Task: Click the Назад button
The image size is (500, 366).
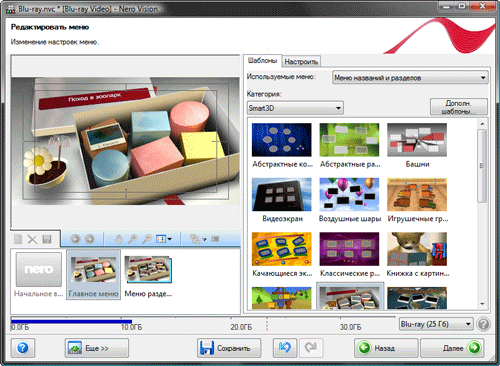Action: click(386, 348)
